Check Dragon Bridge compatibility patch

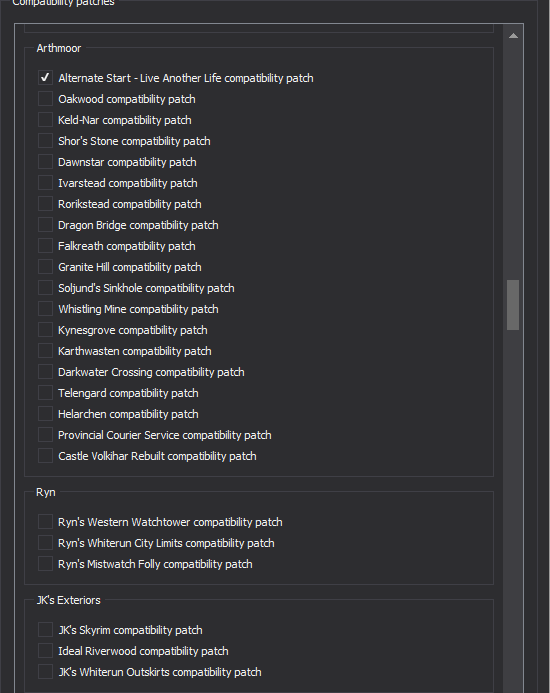45,225
